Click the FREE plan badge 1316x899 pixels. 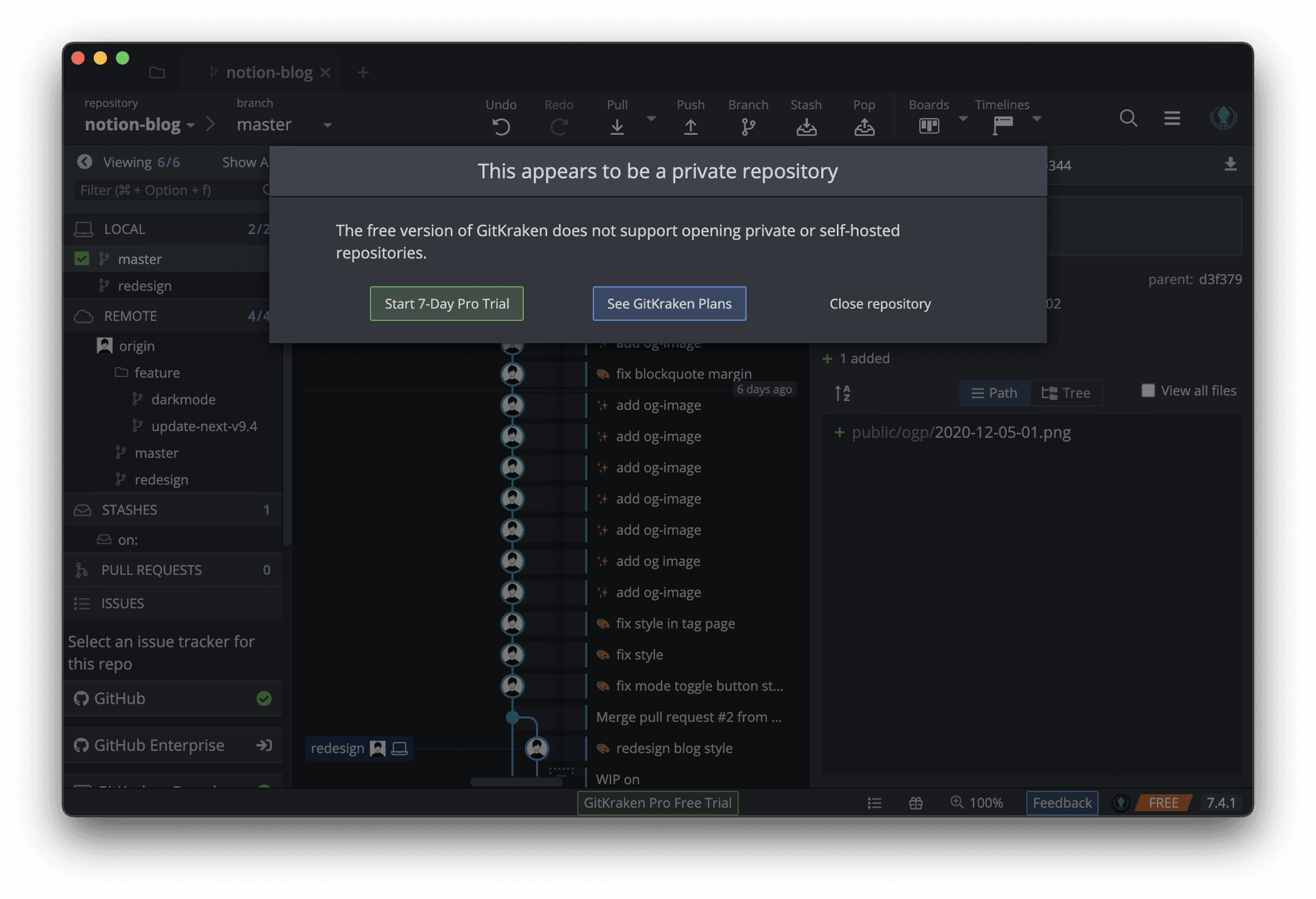click(1163, 802)
